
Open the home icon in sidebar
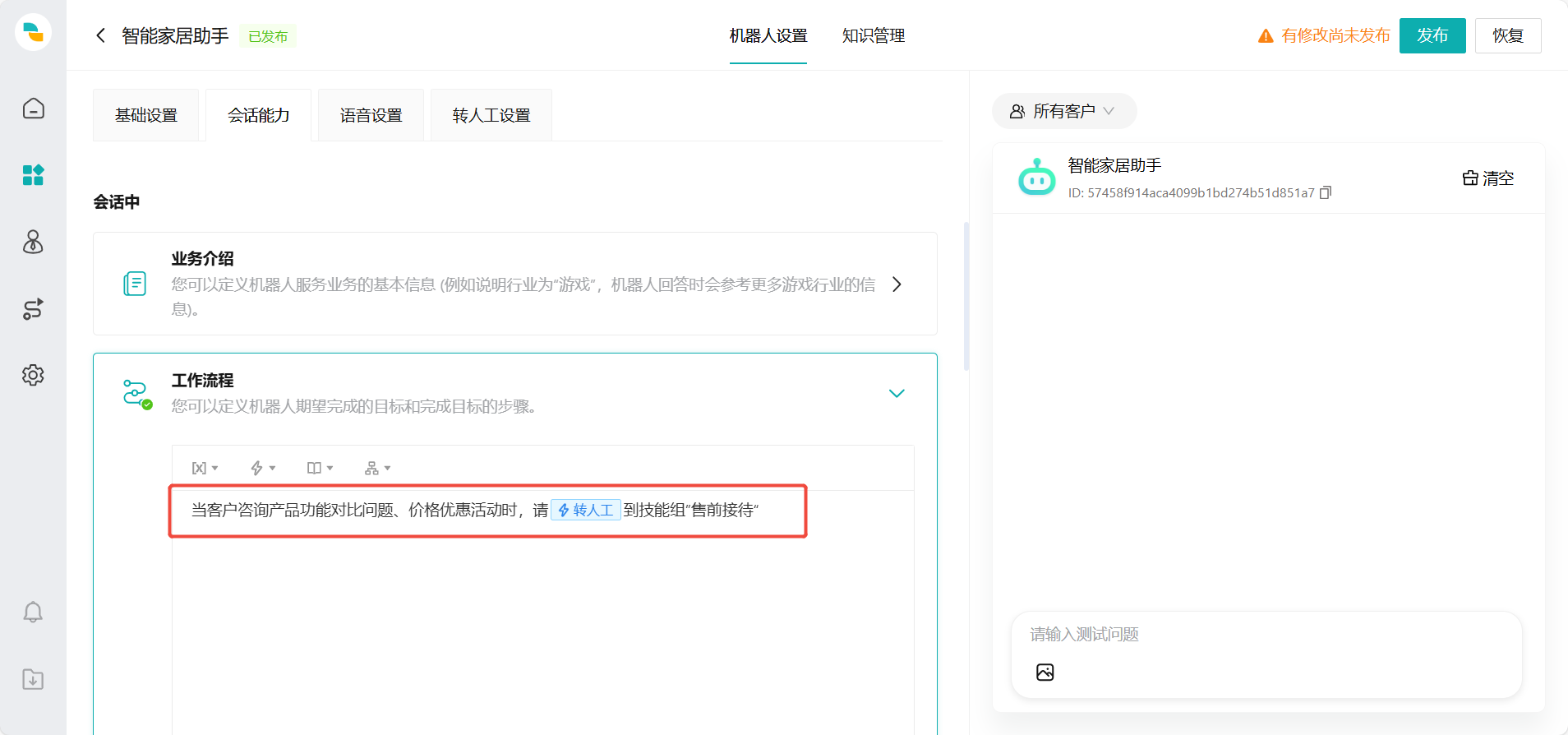click(x=33, y=109)
